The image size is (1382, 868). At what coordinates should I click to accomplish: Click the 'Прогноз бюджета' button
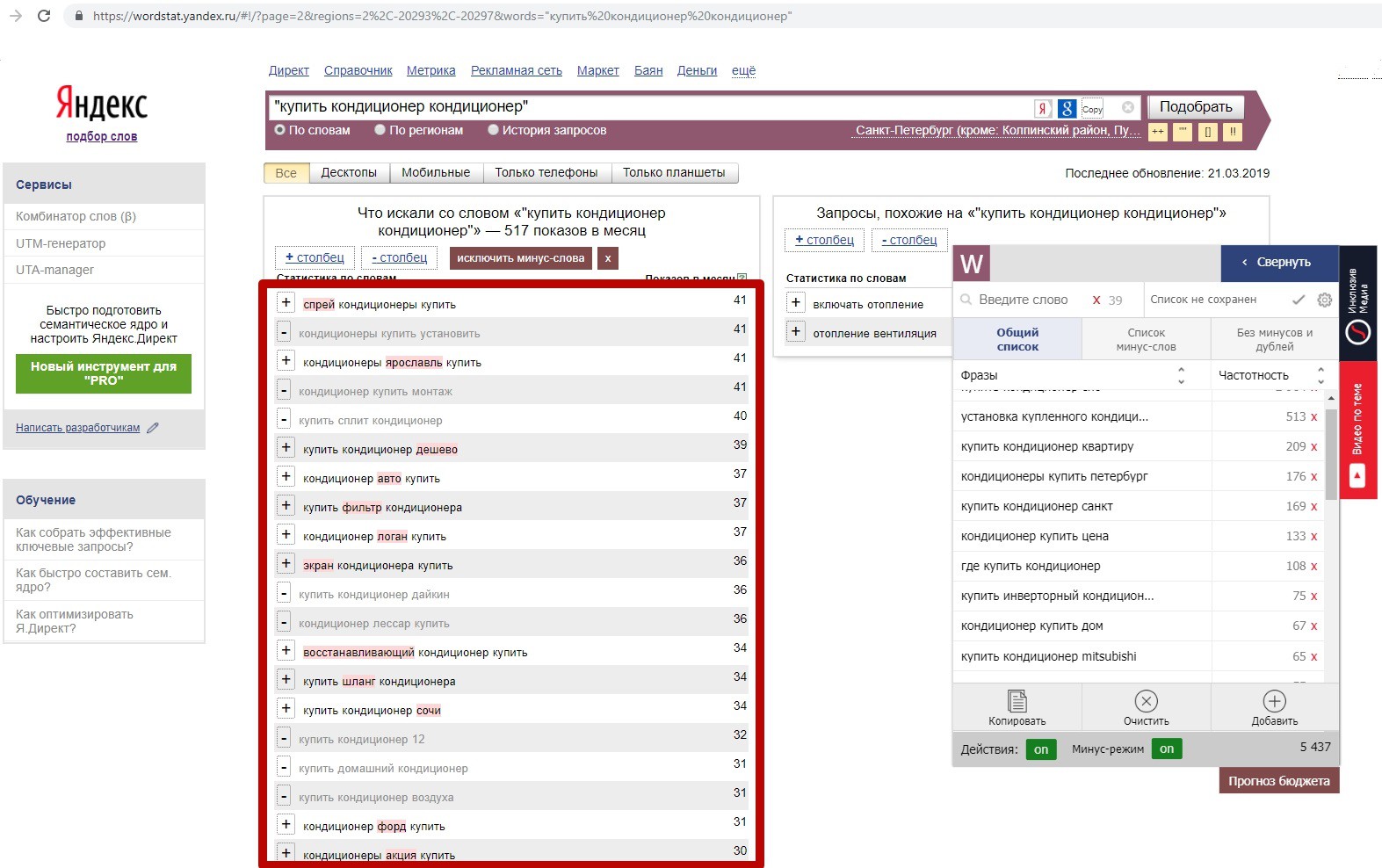point(1278,781)
